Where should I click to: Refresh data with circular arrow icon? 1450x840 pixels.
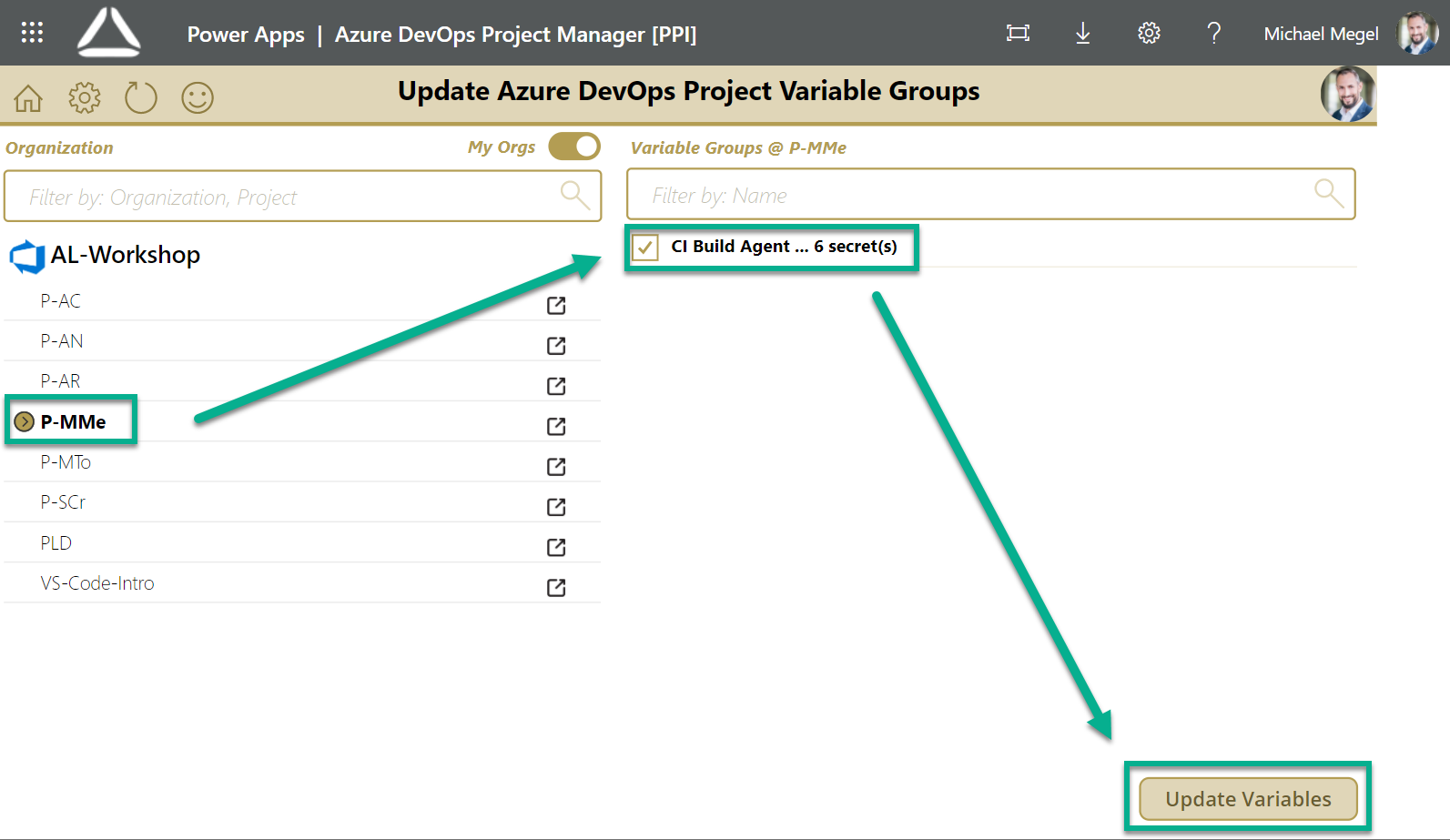[x=141, y=97]
